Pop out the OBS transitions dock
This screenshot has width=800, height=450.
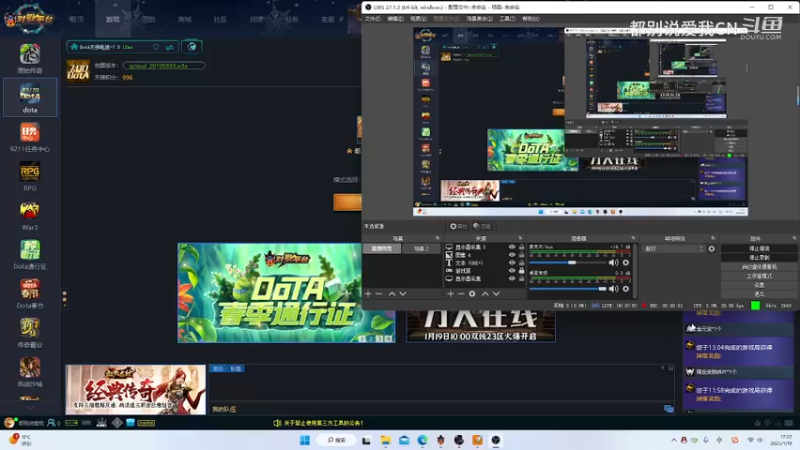click(x=713, y=238)
